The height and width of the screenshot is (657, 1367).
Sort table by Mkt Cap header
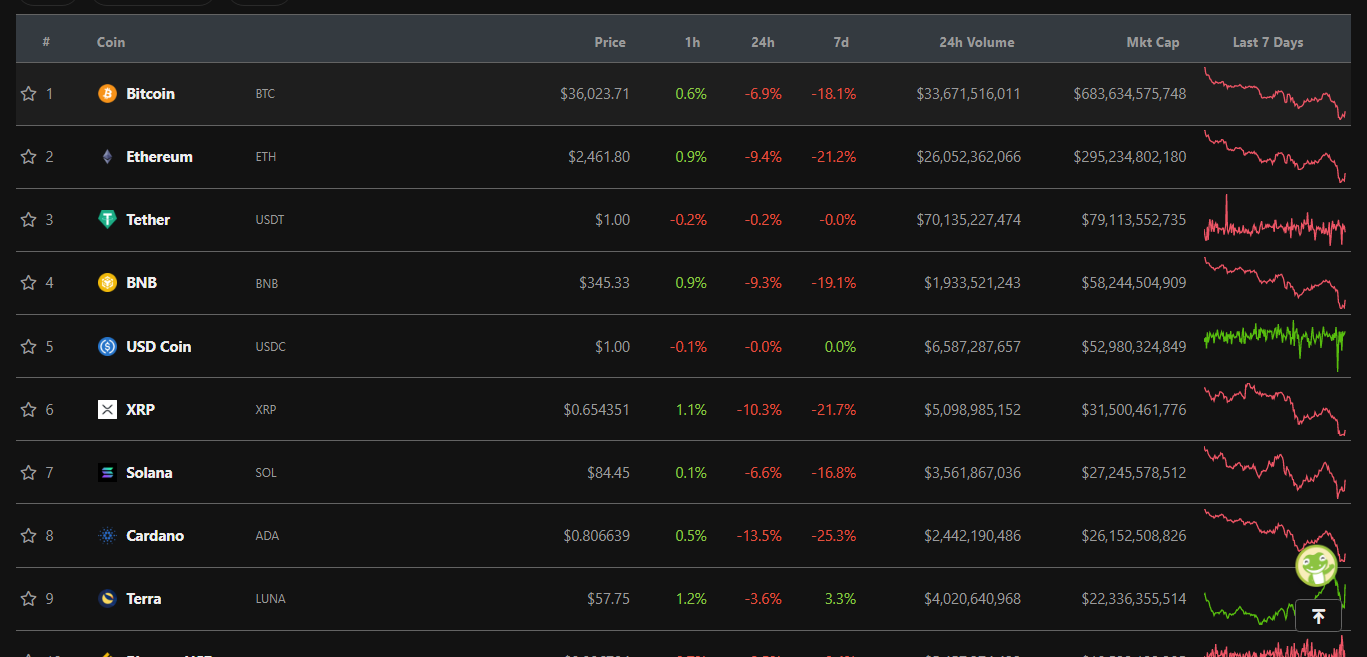[x=1153, y=42]
